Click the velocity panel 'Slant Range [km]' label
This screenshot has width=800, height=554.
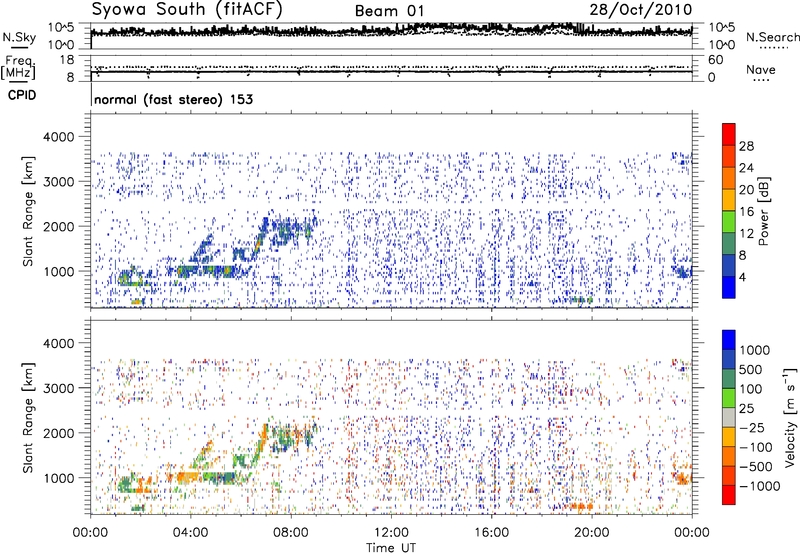(x=28, y=417)
